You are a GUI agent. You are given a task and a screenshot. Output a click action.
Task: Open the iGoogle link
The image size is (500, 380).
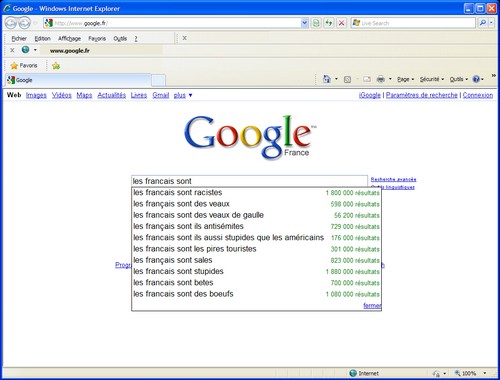[370, 95]
